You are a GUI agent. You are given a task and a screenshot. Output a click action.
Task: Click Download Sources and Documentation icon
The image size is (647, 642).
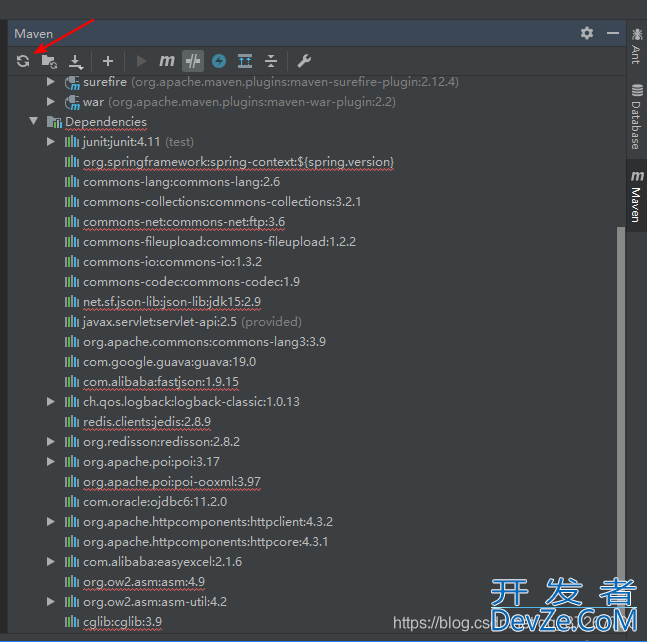coord(76,61)
